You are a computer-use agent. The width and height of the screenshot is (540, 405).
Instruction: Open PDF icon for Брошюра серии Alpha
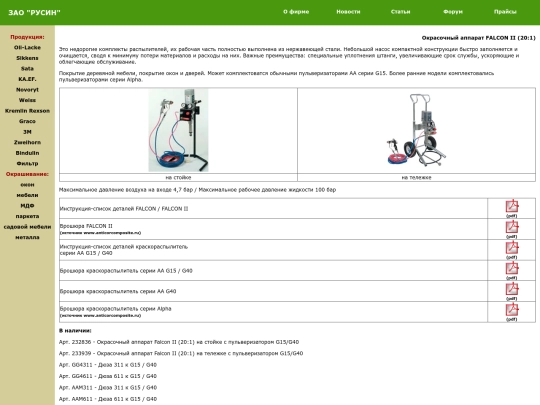(x=512, y=309)
